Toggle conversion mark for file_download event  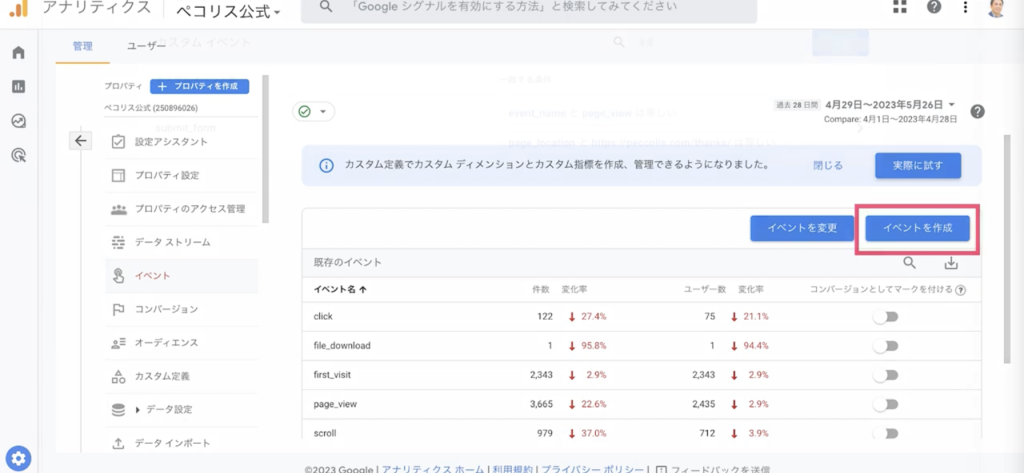tap(886, 346)
